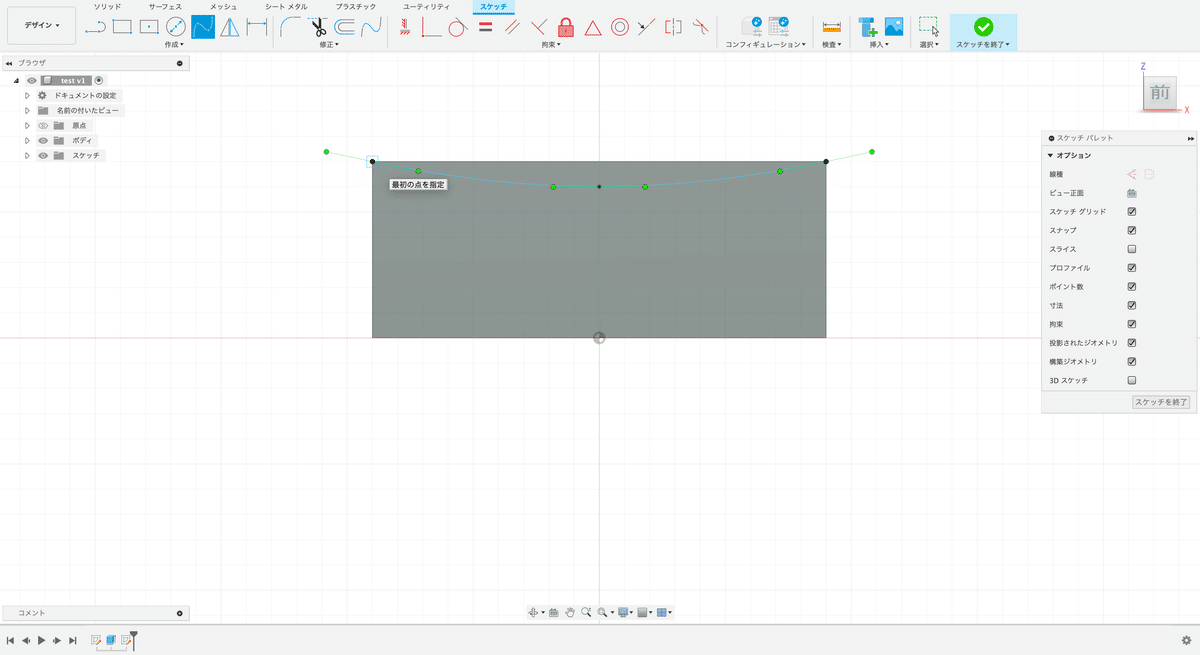The image size is (1200, 655).
Task: Enable the 3D スケッチ checkbox
Action: point(1132,381)
